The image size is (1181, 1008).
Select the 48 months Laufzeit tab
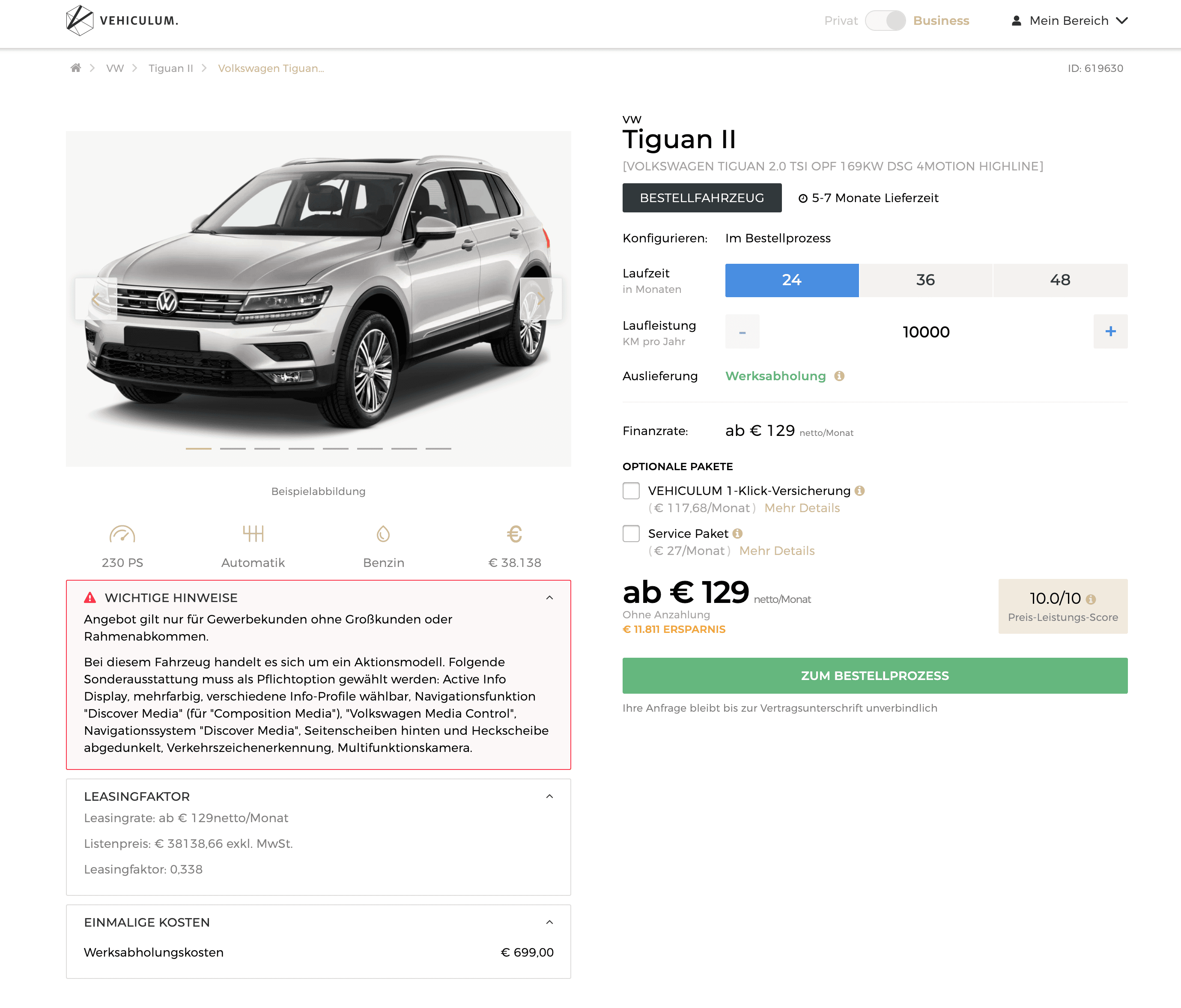(x=1060, y=280)
